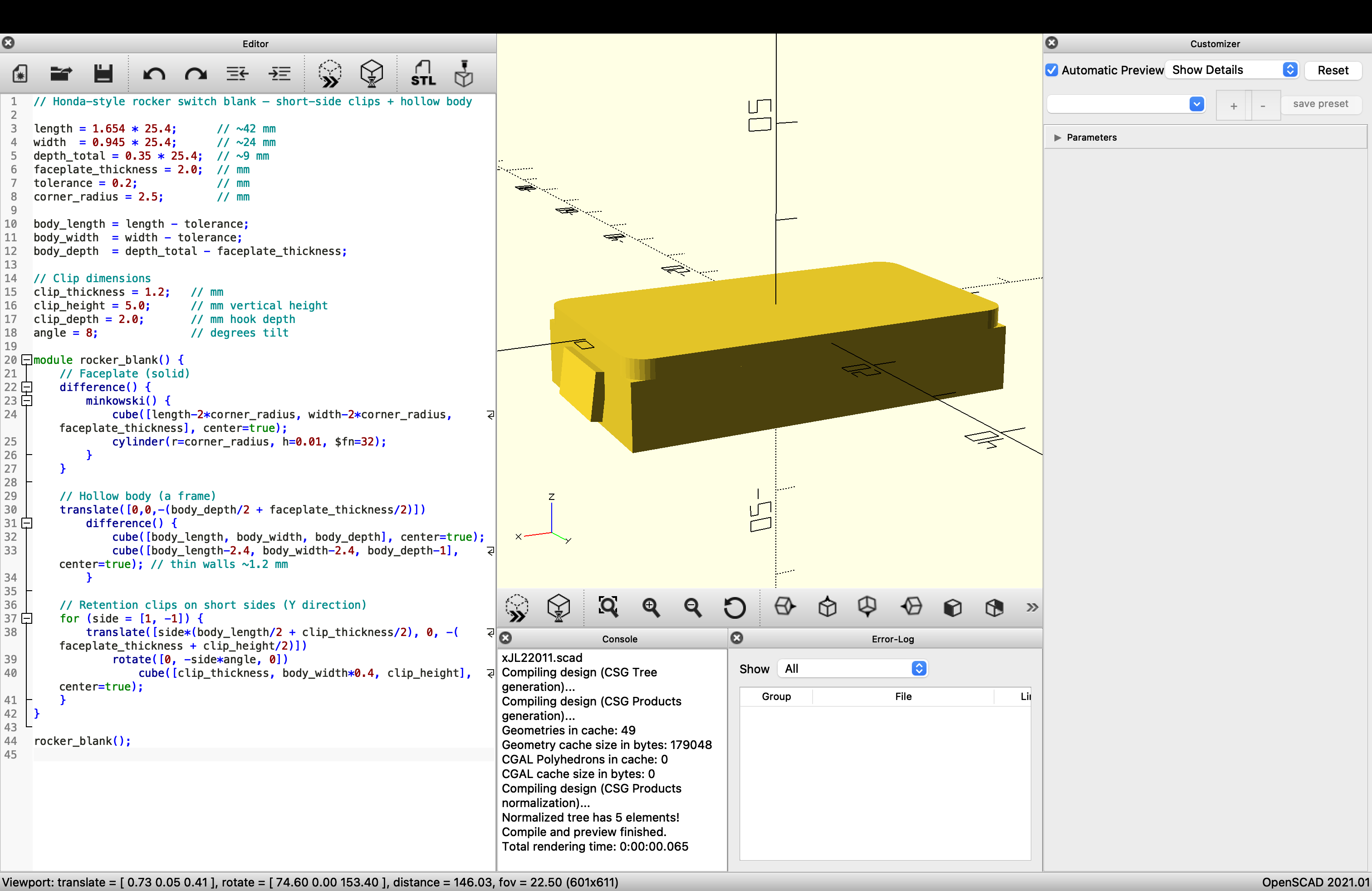The image size is (1372, 891).
Task: Save the file with the floppy icon
Action: (x=103, y=74)
